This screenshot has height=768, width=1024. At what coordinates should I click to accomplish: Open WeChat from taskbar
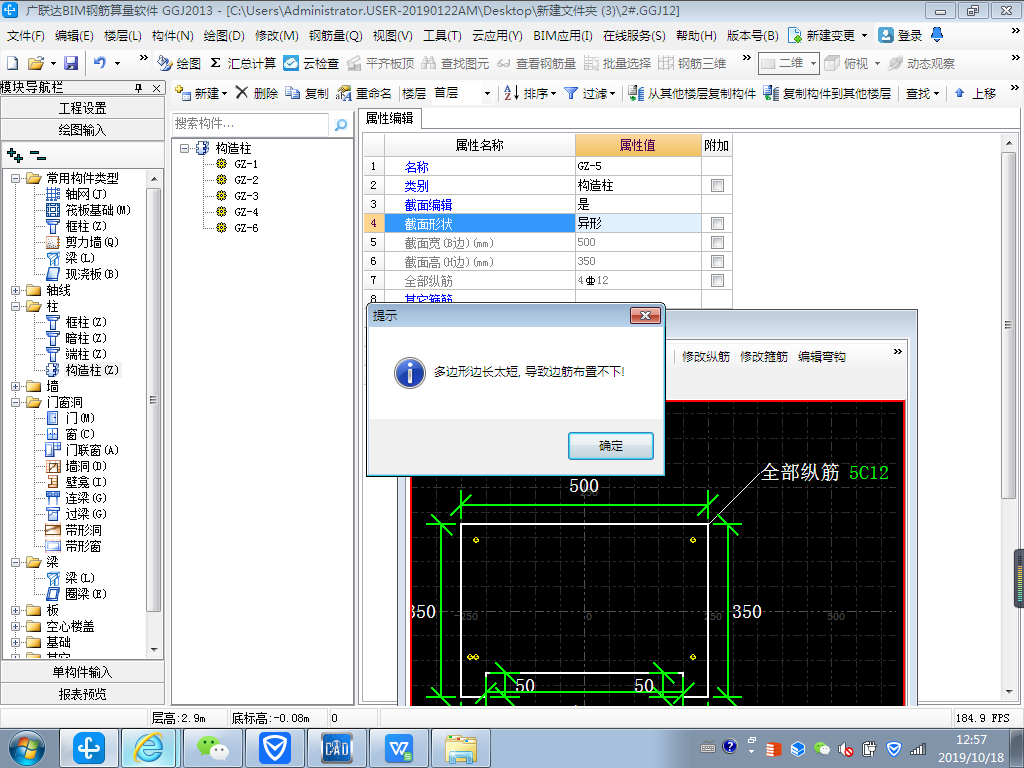coord(212,748)
